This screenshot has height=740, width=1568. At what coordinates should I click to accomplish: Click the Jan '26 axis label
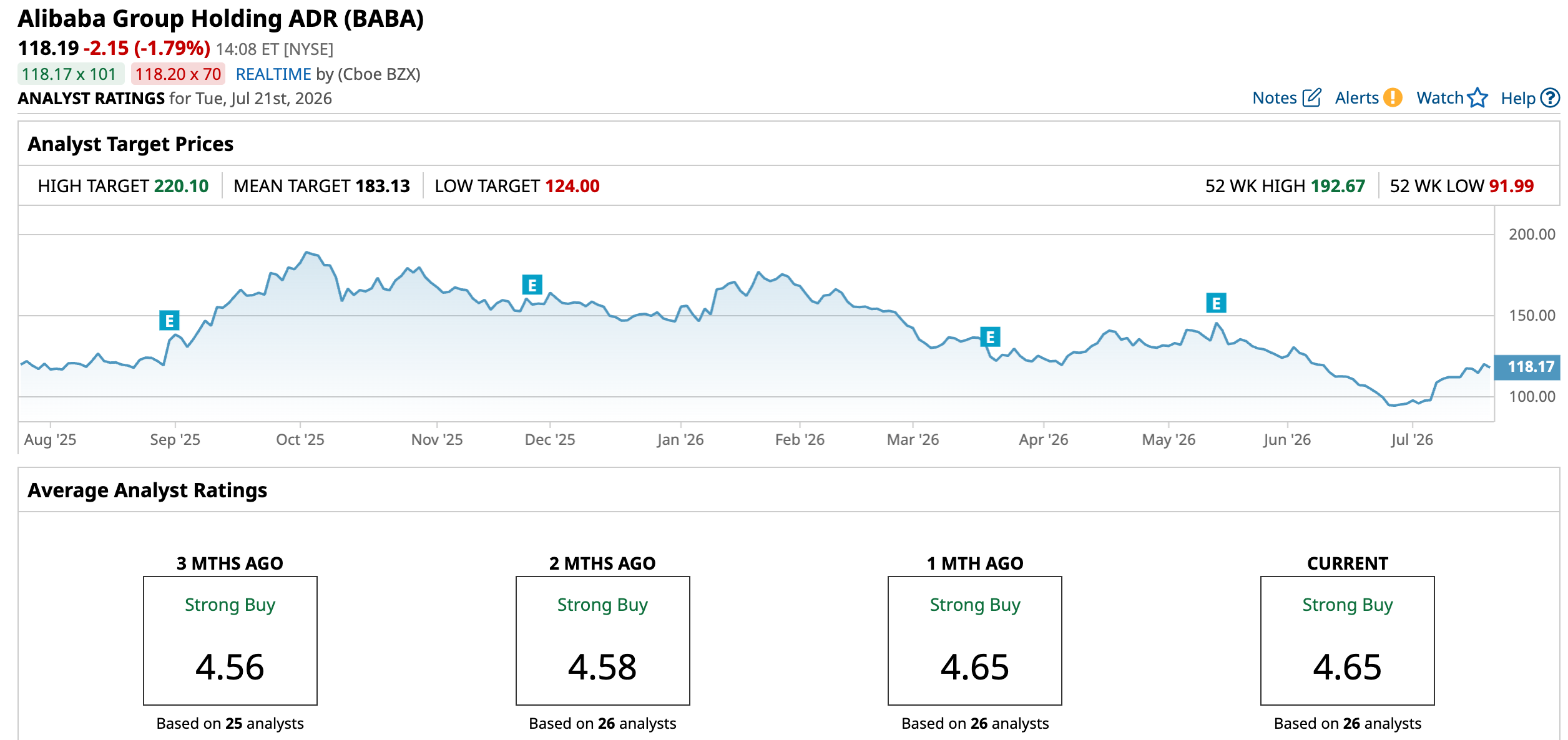(x=680, y=440)
